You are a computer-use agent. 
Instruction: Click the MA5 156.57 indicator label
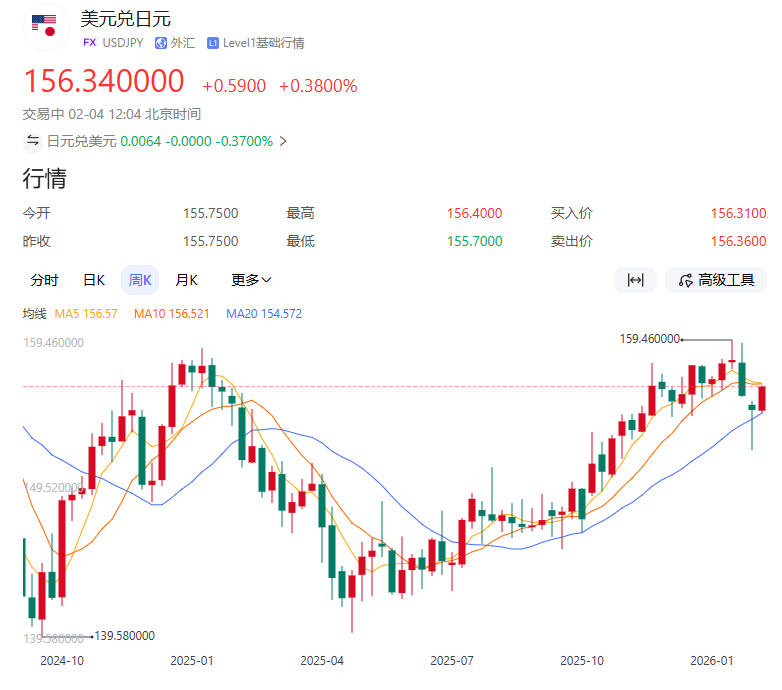86,314
